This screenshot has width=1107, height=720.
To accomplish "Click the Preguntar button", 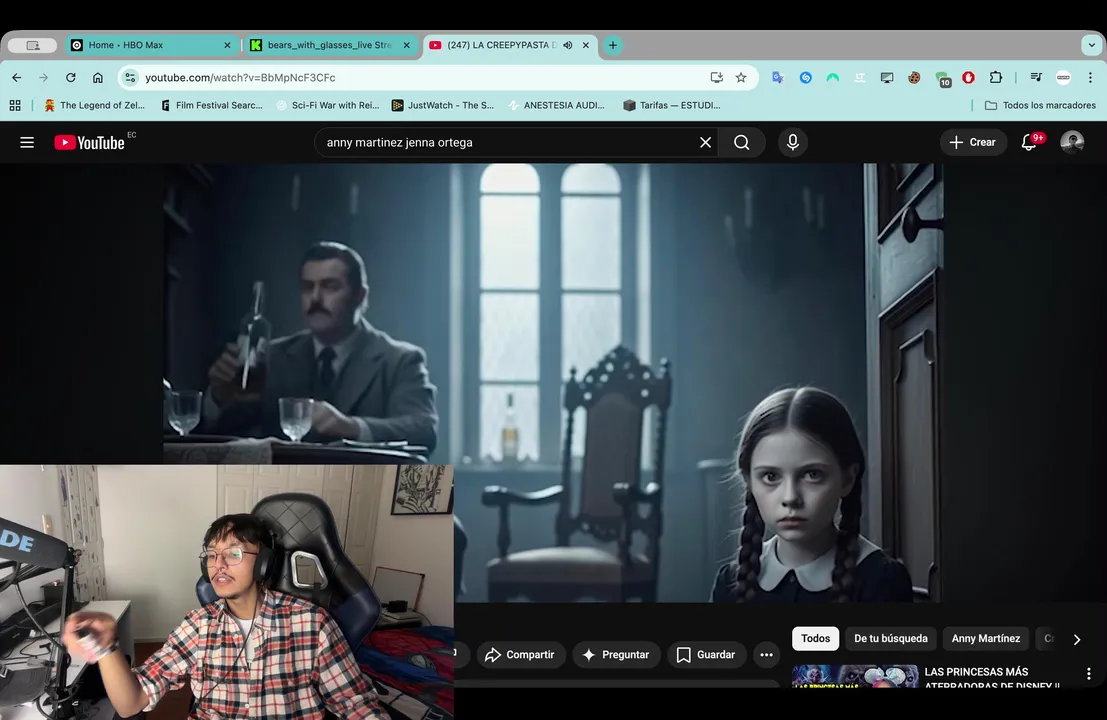I will pyautogui.click(x=616, y=655).
